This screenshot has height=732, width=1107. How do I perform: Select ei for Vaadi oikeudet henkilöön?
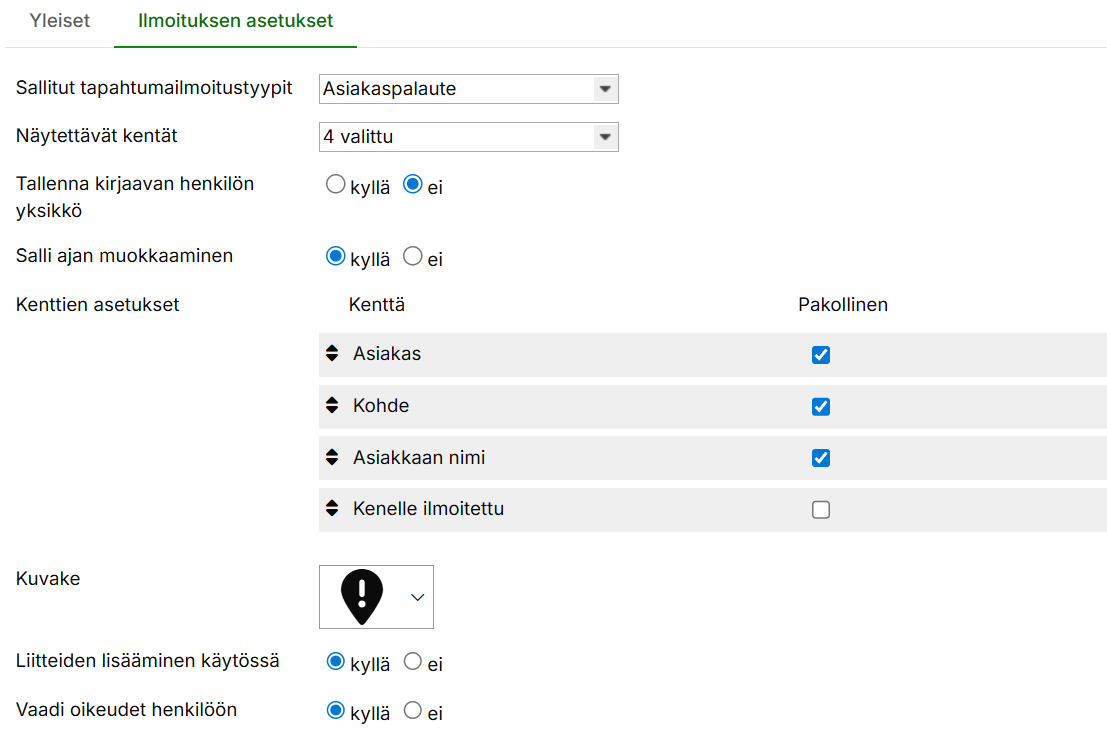pos(412,711)
